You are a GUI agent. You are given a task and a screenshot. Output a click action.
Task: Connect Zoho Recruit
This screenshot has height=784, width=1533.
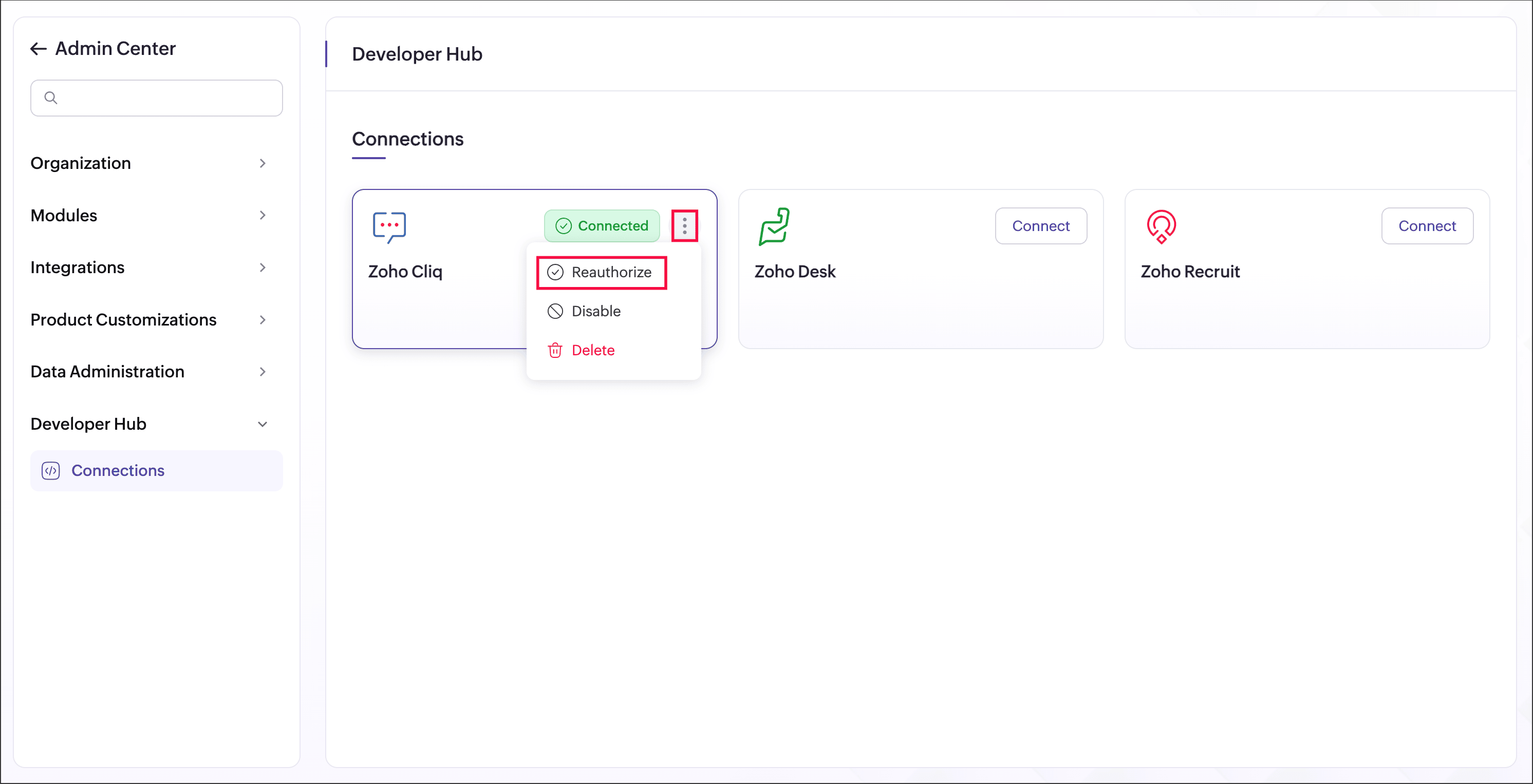point(1427,226)
